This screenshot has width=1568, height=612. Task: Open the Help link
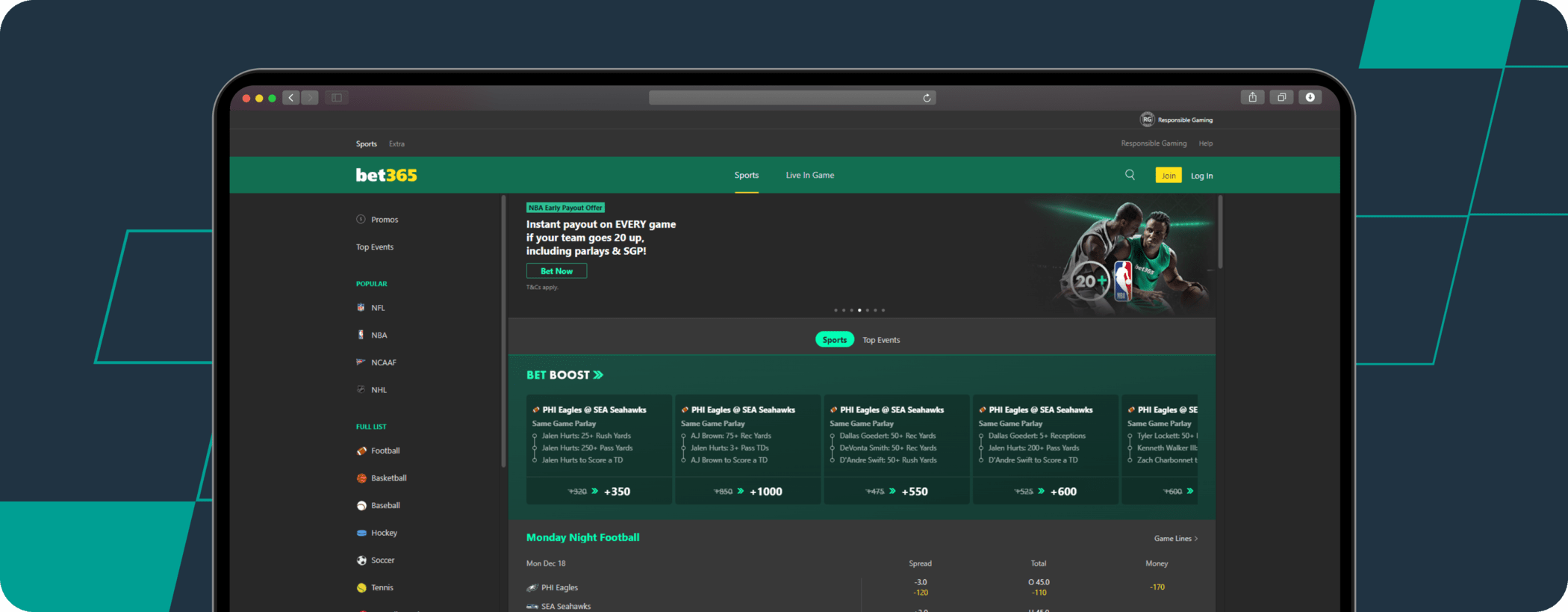coord(1206,143)
